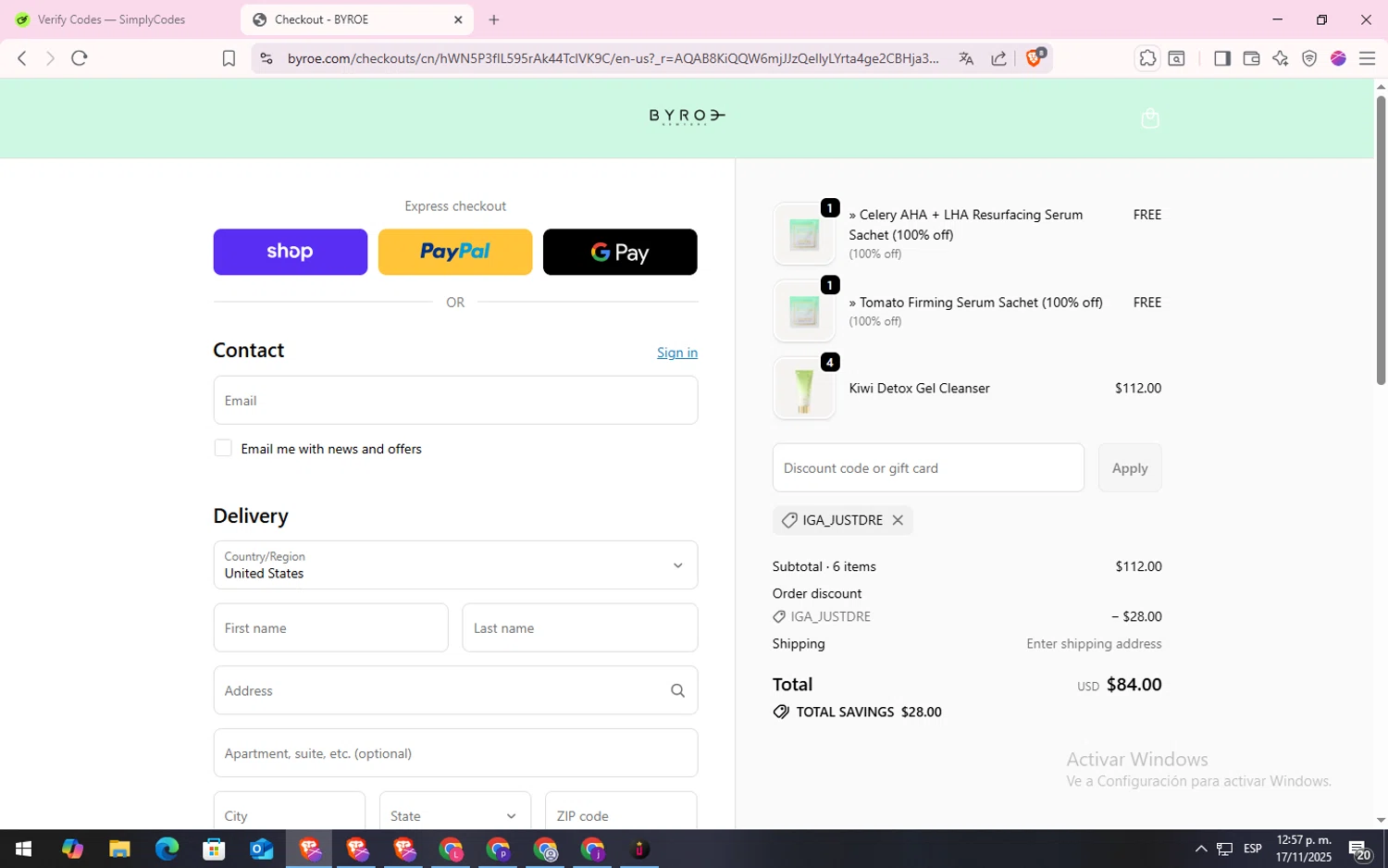The width and height of the screenshot is (1388, 868).
Task: Go back using browser back arrow
Action: point(22,58)
